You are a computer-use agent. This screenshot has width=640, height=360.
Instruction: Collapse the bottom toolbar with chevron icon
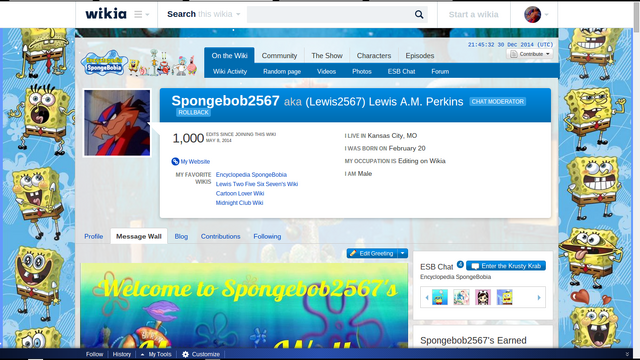(x=627, y=354)
